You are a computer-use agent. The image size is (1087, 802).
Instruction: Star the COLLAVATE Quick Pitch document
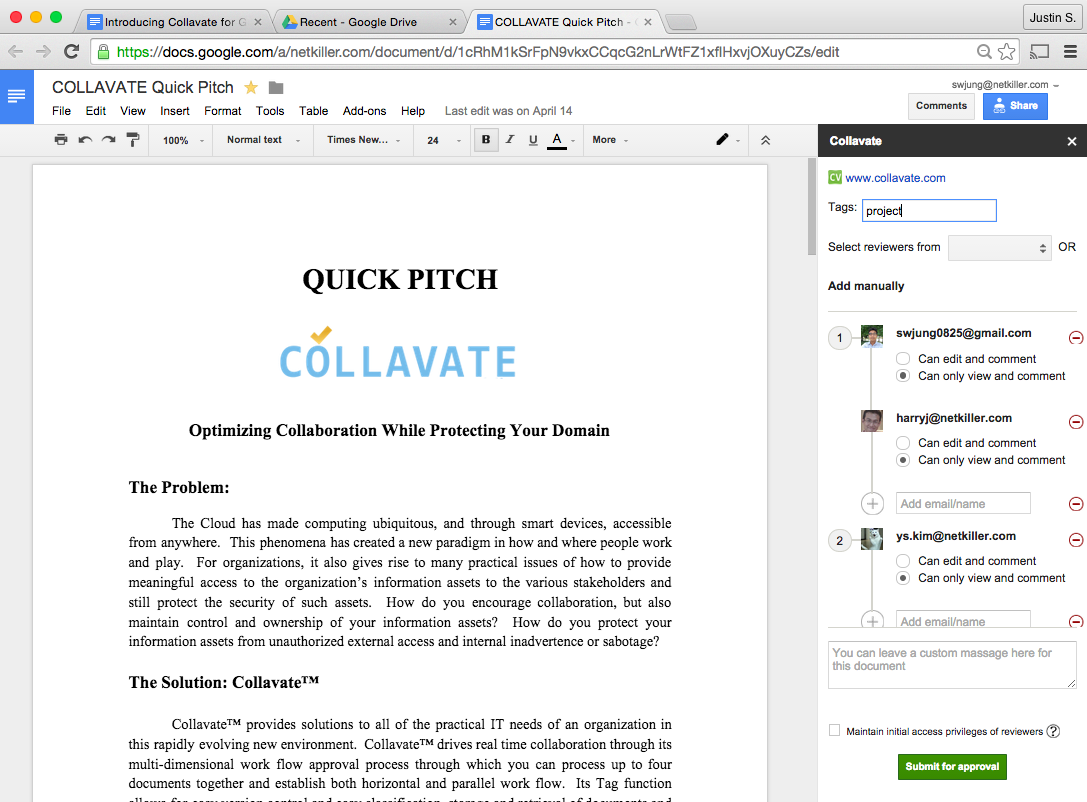tap(251, 88)
